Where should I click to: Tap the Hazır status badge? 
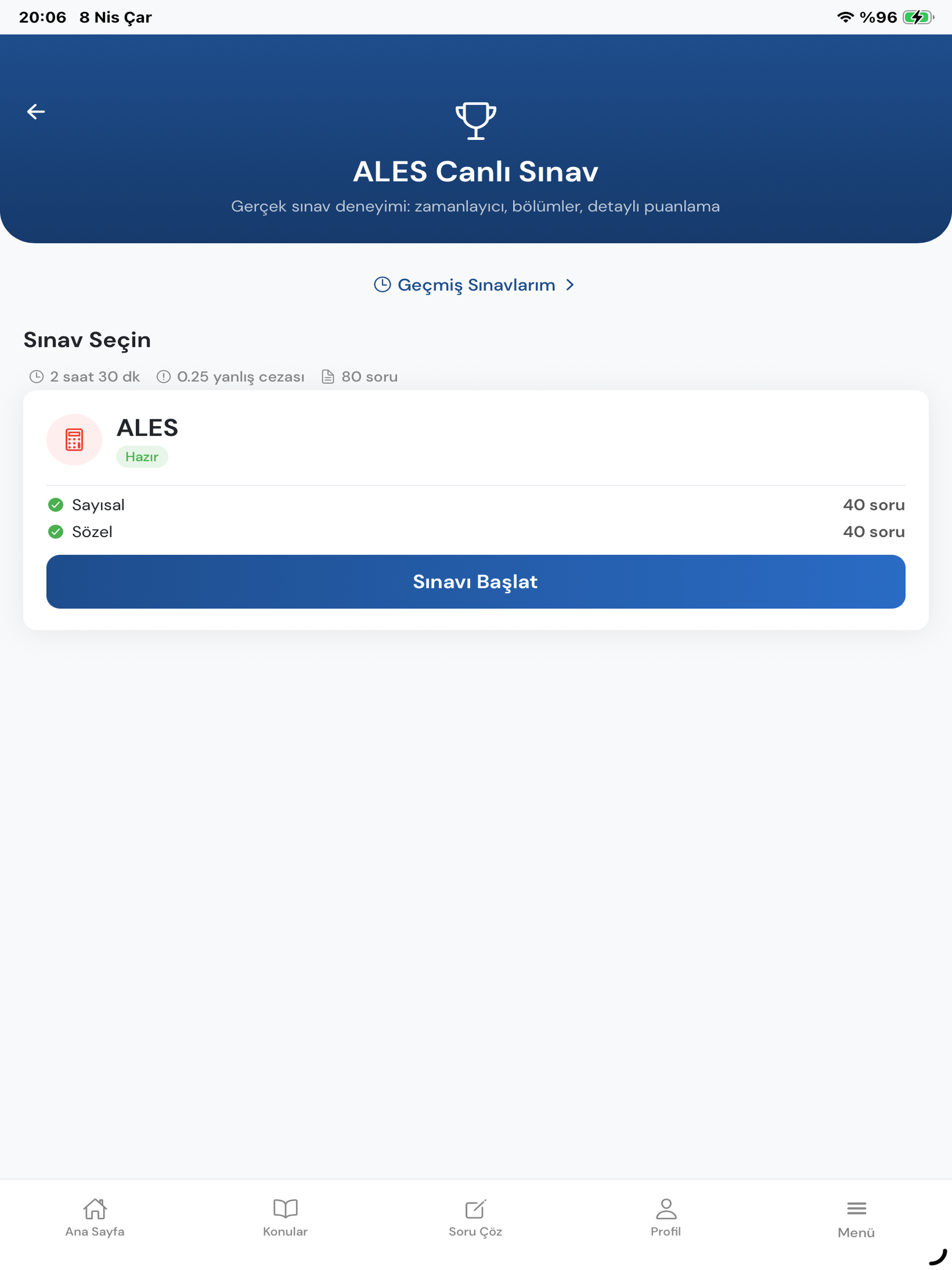(142, 456)
